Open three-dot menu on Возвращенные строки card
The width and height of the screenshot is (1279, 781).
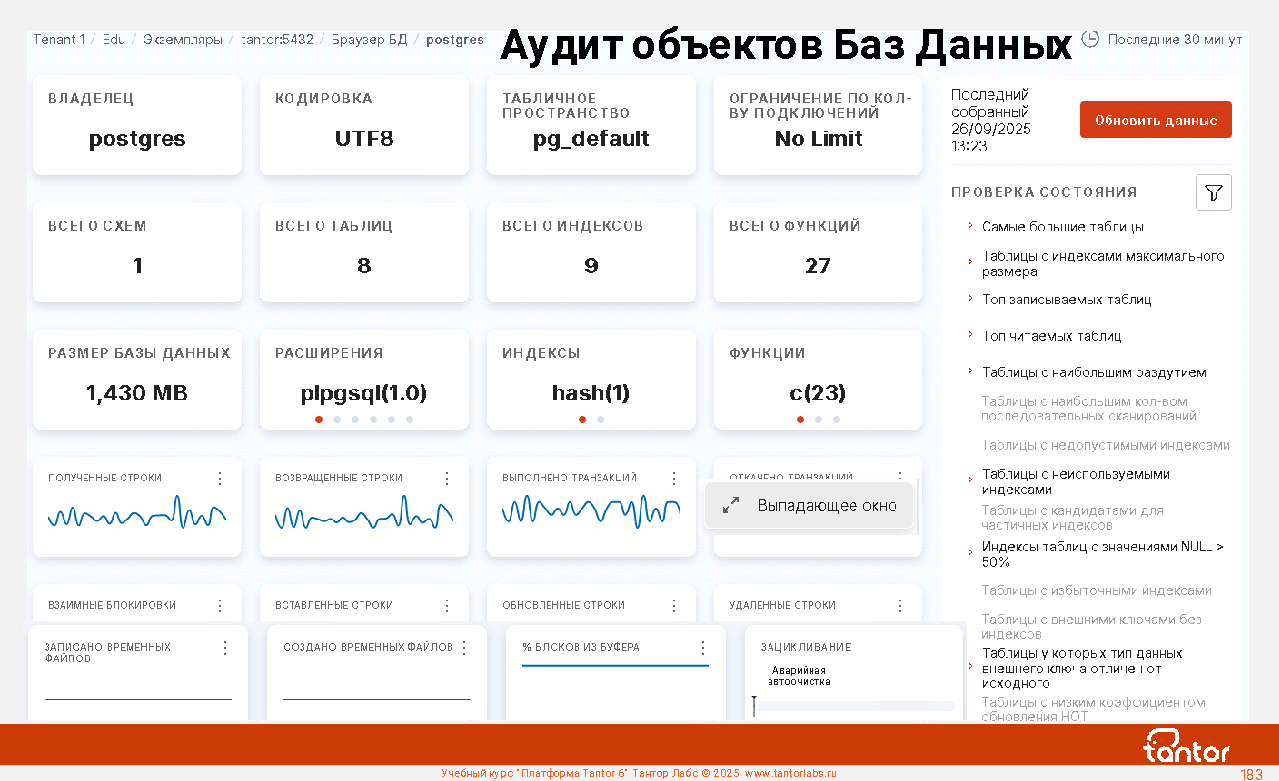[x=447, y=478]
